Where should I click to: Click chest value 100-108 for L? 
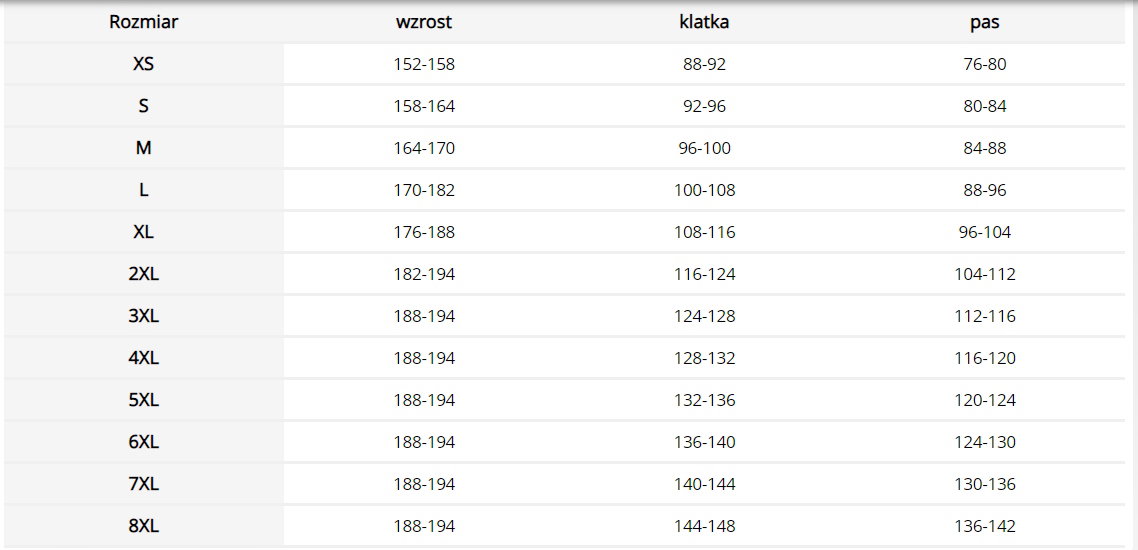tap(704, 190)
